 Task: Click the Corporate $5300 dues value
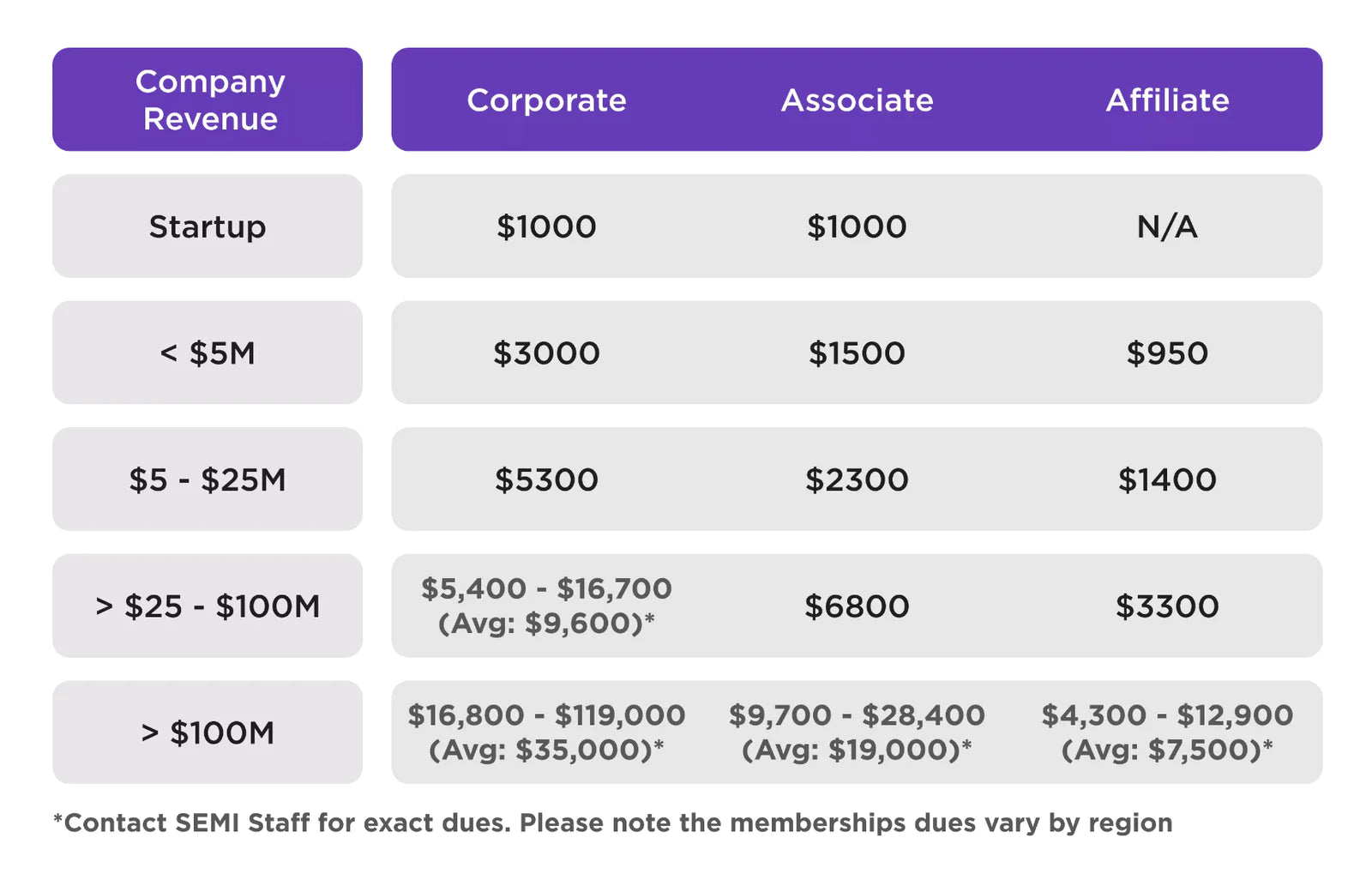546,479
